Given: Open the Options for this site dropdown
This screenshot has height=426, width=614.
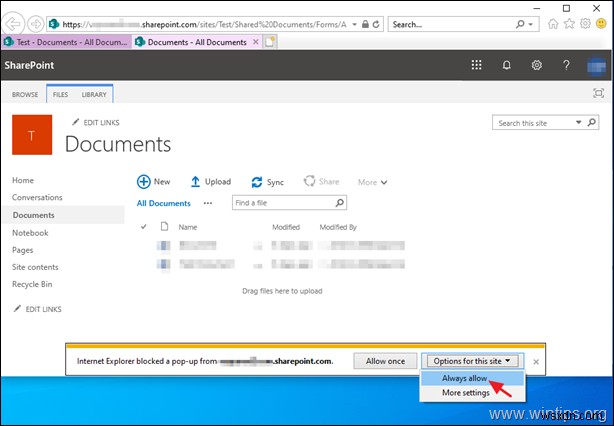Looking at the screenshot, I should pos(472,361).
